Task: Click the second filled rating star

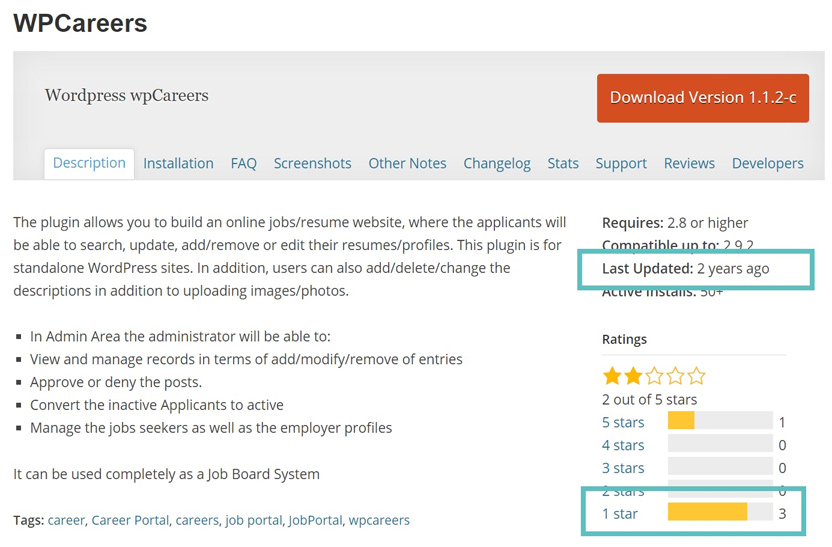Action: click(x=633, y=376)
